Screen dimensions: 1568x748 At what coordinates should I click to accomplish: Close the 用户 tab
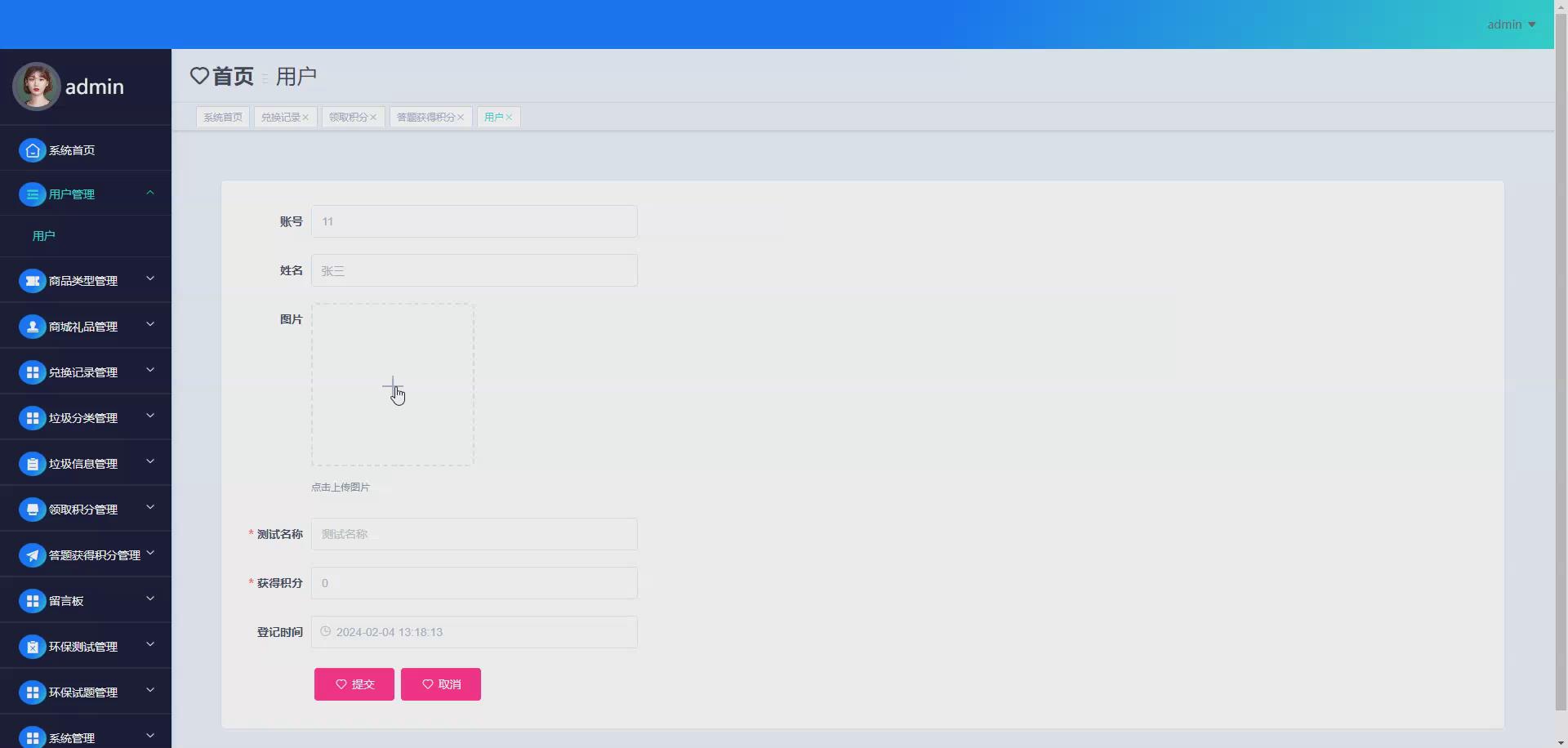(x=509, y=118)
